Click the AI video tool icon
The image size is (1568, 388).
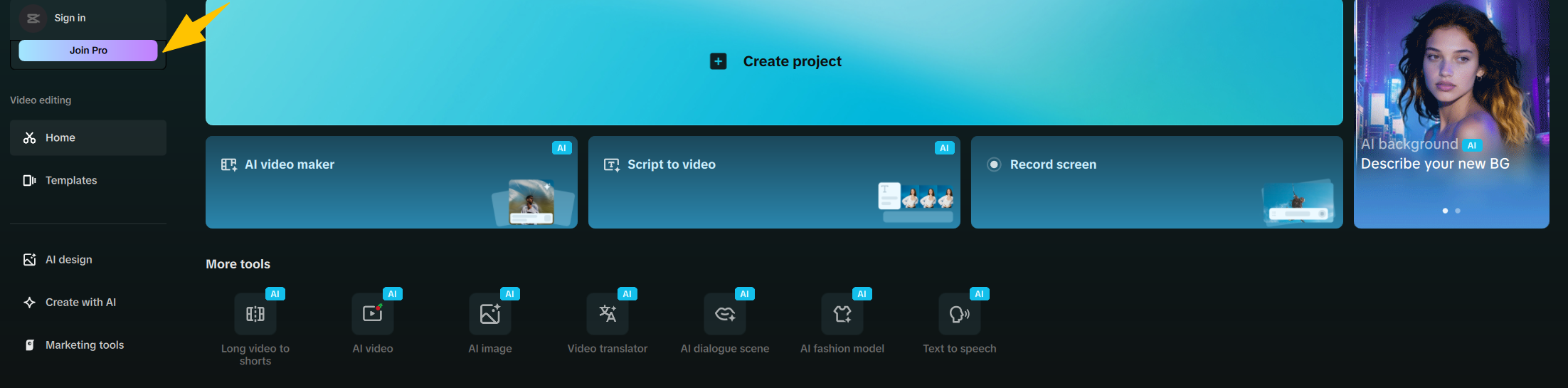click(x=373, y=314)
